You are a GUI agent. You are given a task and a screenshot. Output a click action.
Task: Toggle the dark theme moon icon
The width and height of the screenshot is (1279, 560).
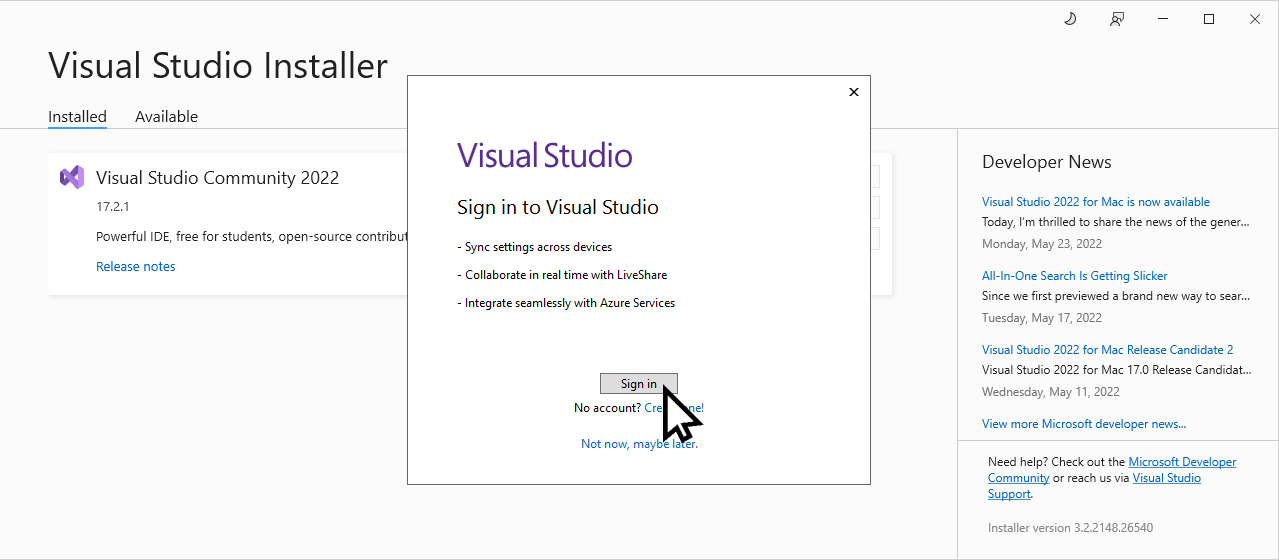[x=1069, y=19]
